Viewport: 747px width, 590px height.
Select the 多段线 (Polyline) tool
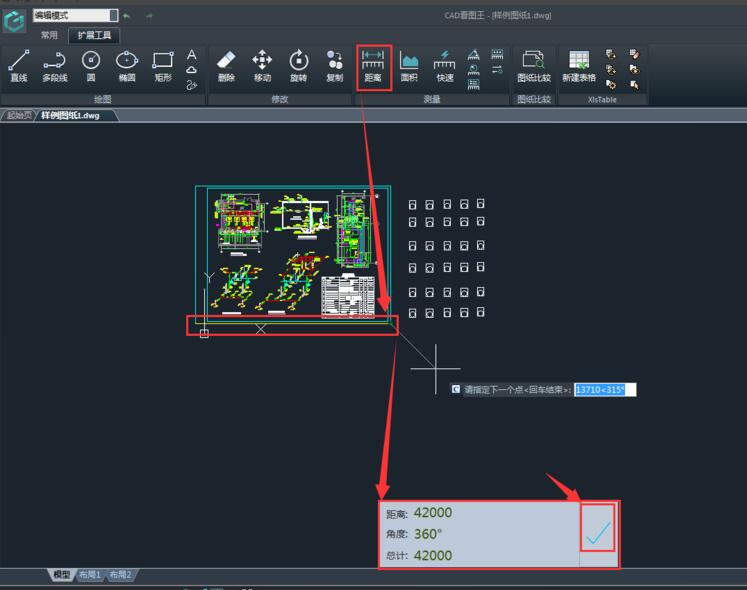pyautogui.click(x=54, y=66)
